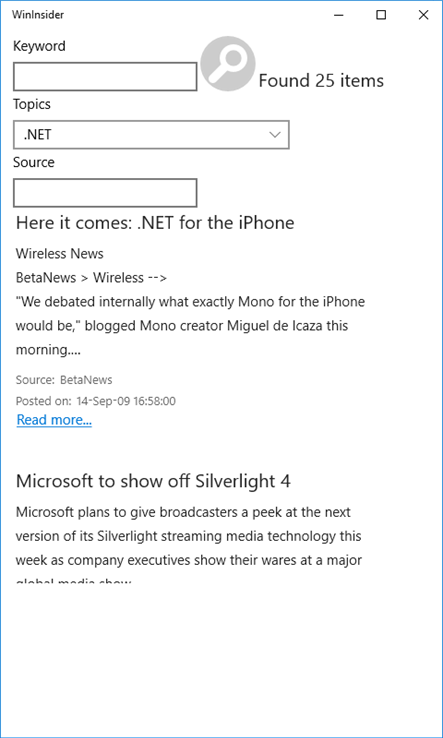
Task: Open the Read more... link
Action: tap(54, 420)
